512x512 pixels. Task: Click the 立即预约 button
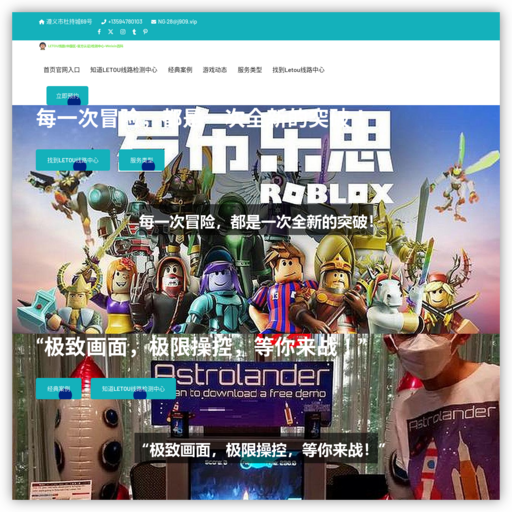click(67, 96)
